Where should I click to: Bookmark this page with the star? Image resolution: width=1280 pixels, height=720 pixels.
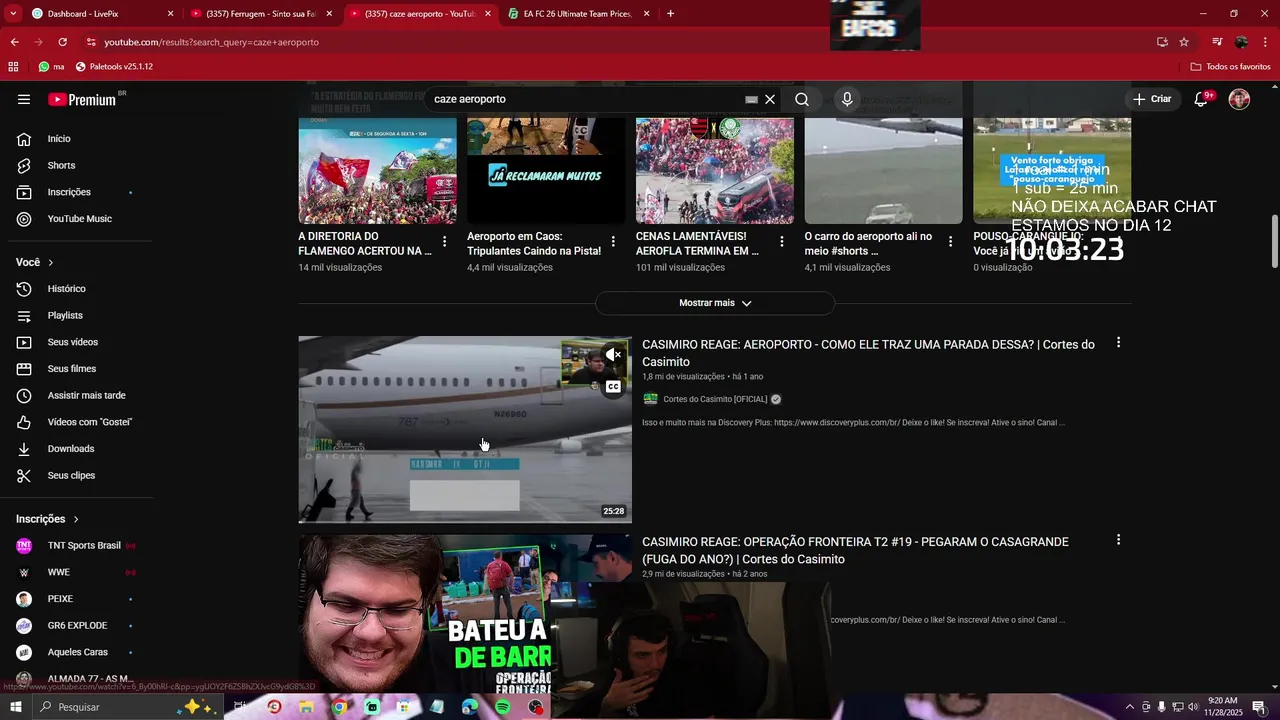1184,42
